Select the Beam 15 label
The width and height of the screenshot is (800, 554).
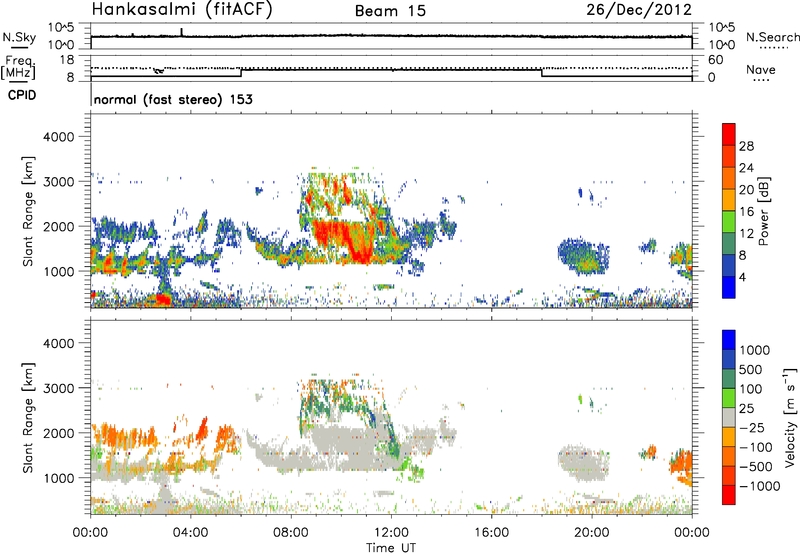point(390,11)
